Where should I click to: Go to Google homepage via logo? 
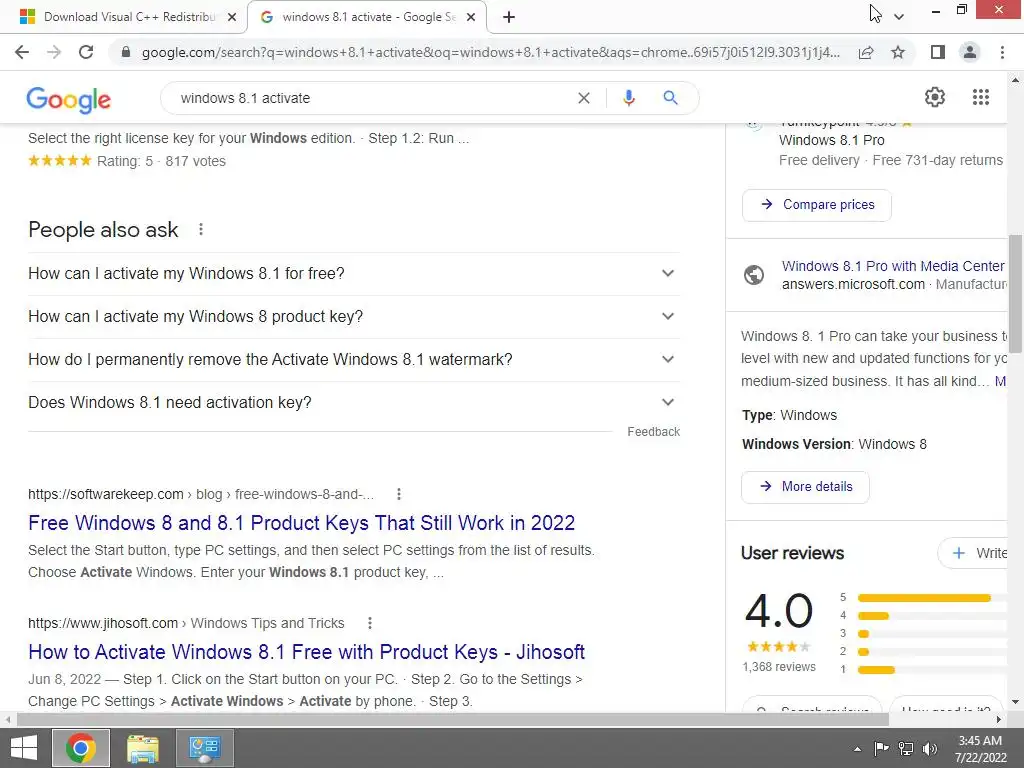69,99
